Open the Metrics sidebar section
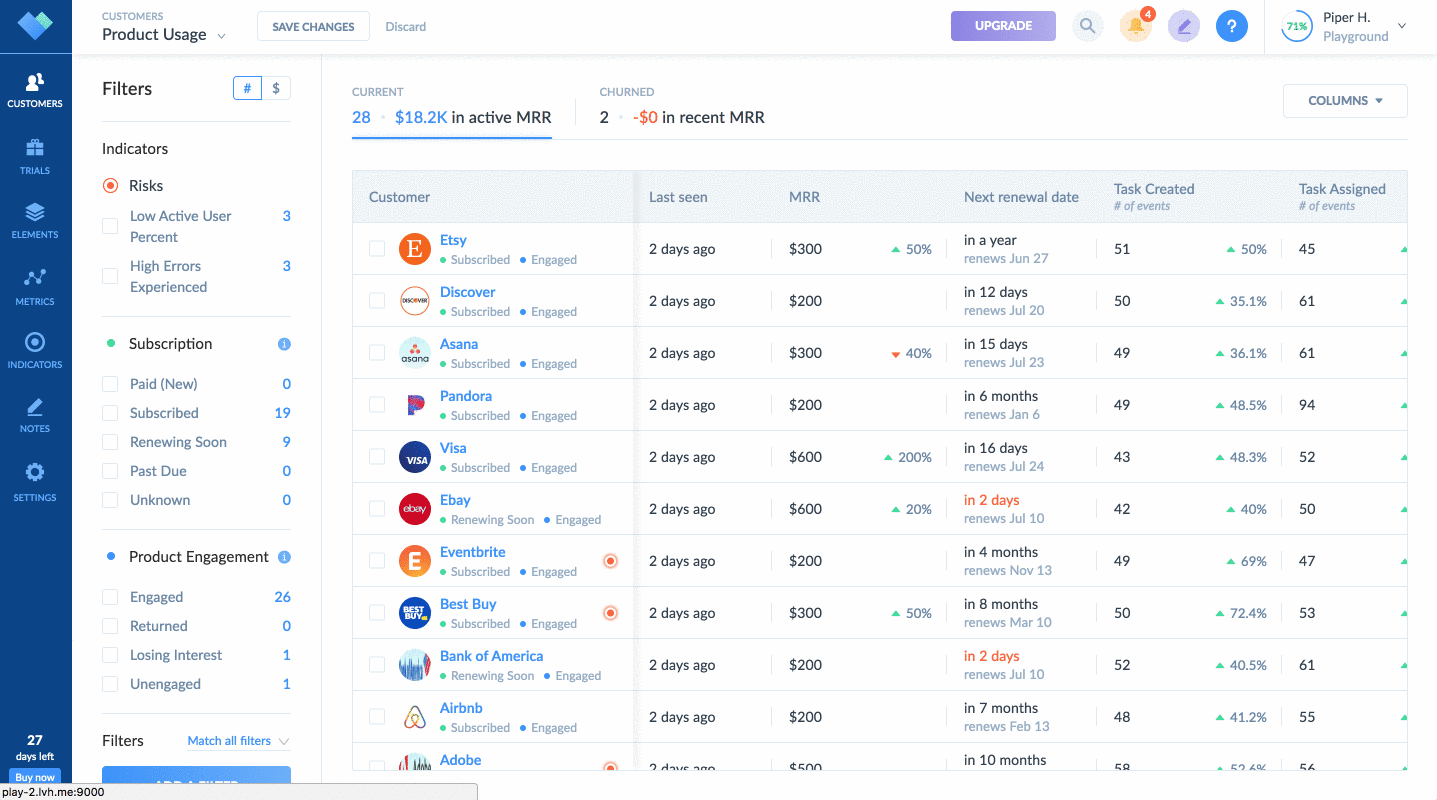The height and width of the screenshot is (800, 1437). click(x=35, y=286)
